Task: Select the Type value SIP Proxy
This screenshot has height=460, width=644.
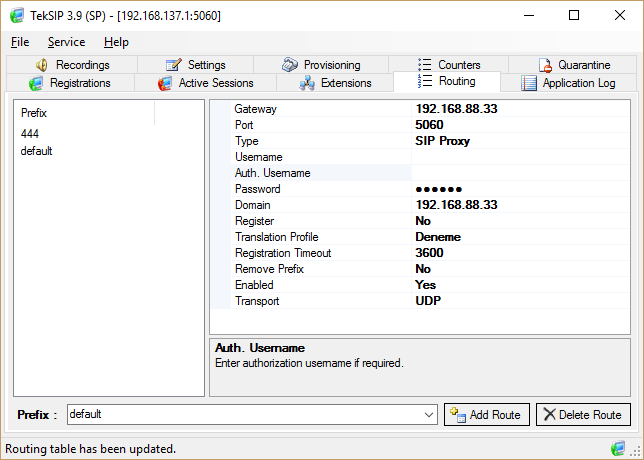Action: tap(442, 140)
